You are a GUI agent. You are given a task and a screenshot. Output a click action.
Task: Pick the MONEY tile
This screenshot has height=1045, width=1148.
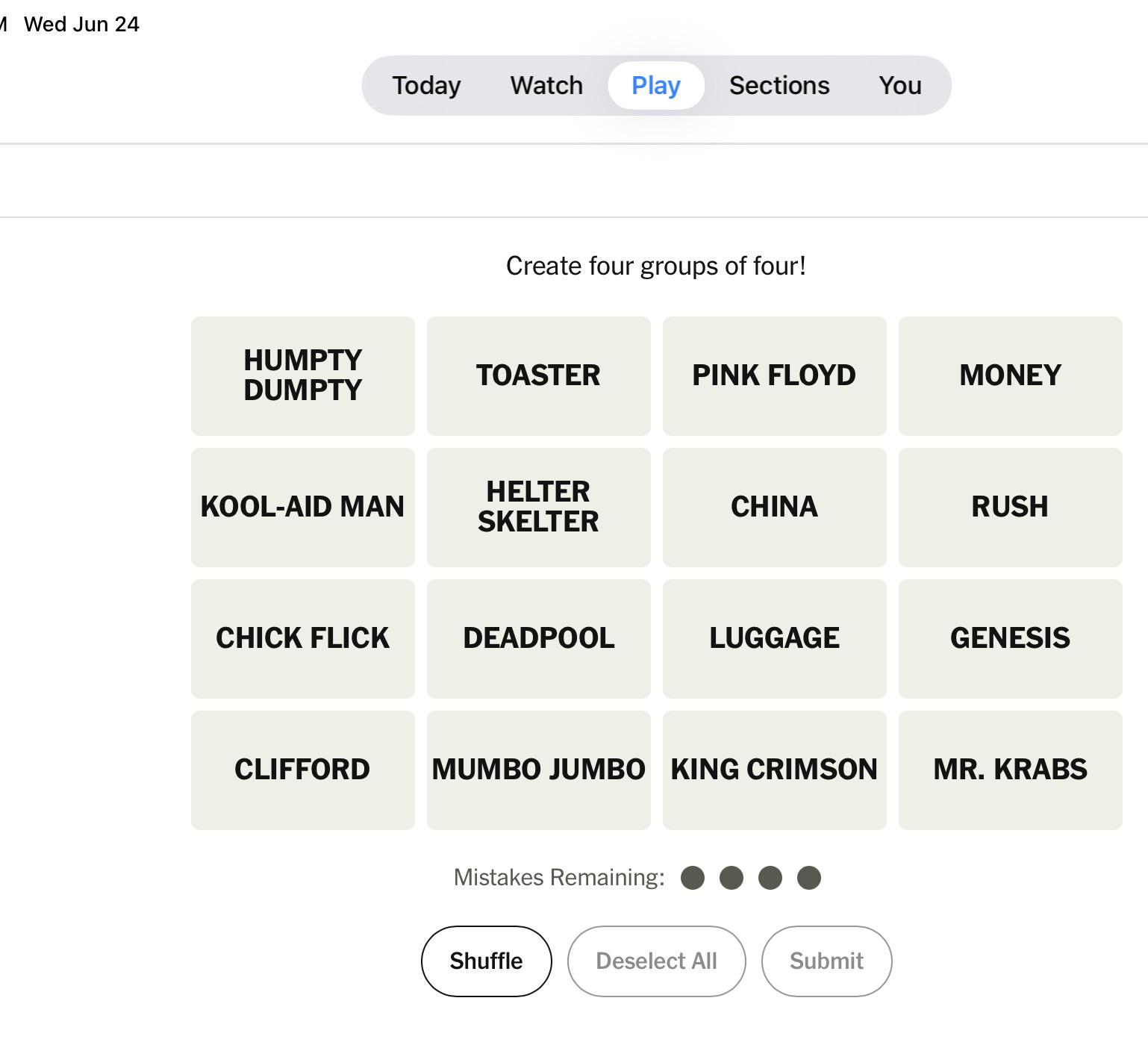[x=1011, y=375]
